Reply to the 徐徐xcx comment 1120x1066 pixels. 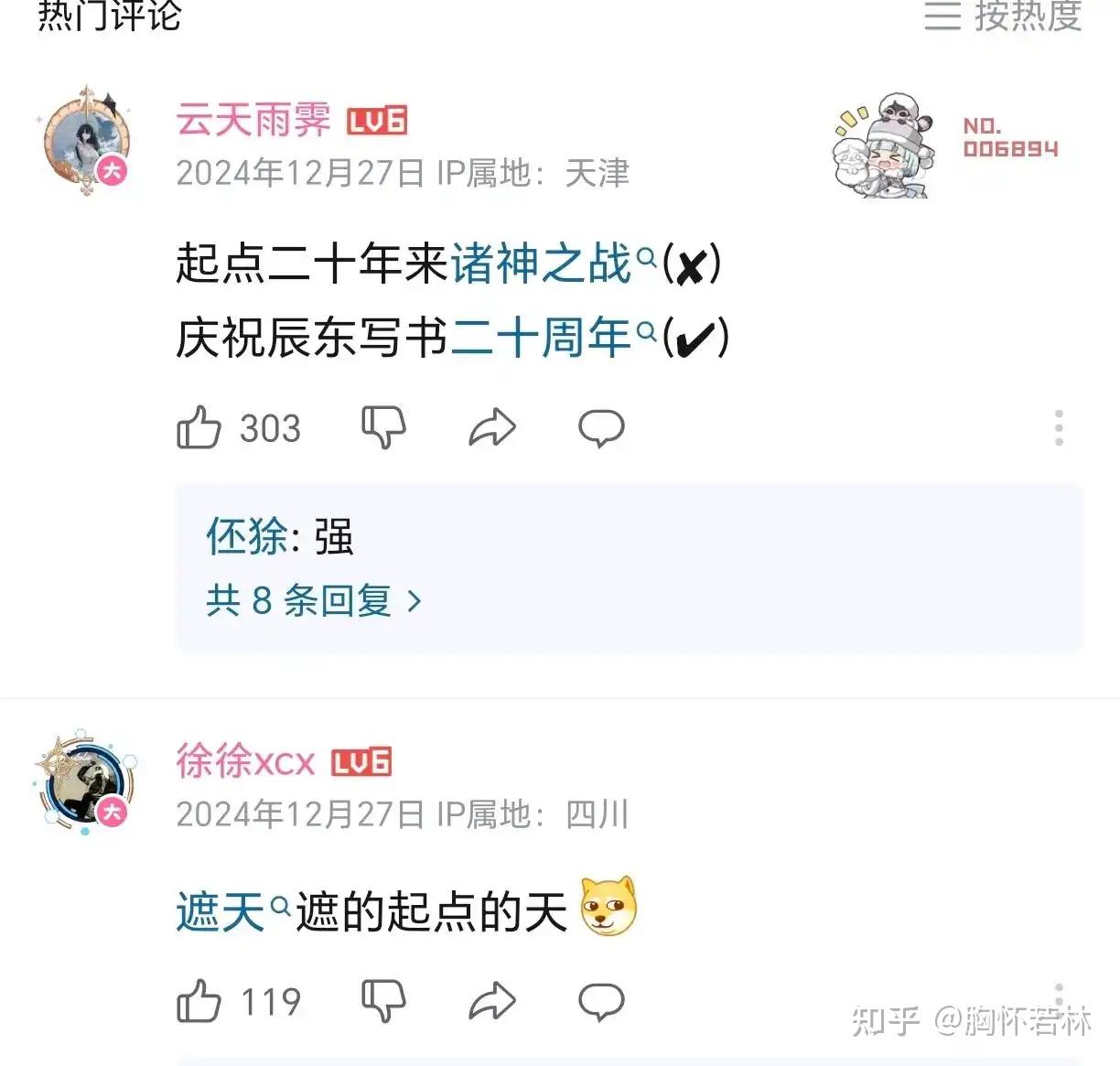(601, 1001)
